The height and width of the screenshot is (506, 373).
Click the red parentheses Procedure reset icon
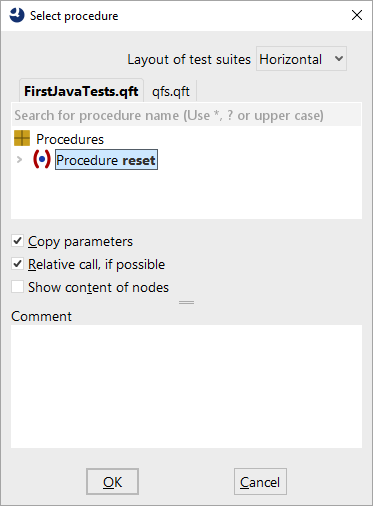[x=42, y=160]
